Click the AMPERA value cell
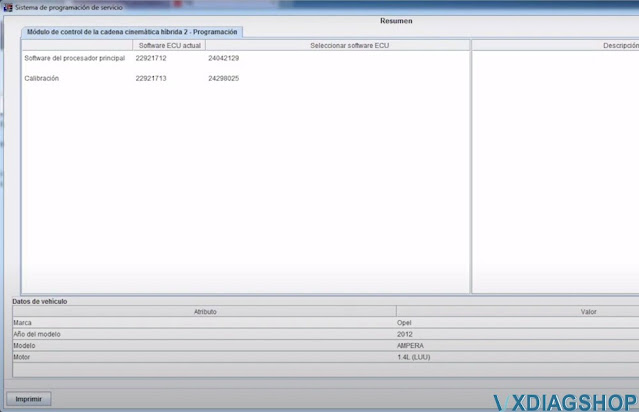This screenshot has height=412, width=639. point(518,346)
